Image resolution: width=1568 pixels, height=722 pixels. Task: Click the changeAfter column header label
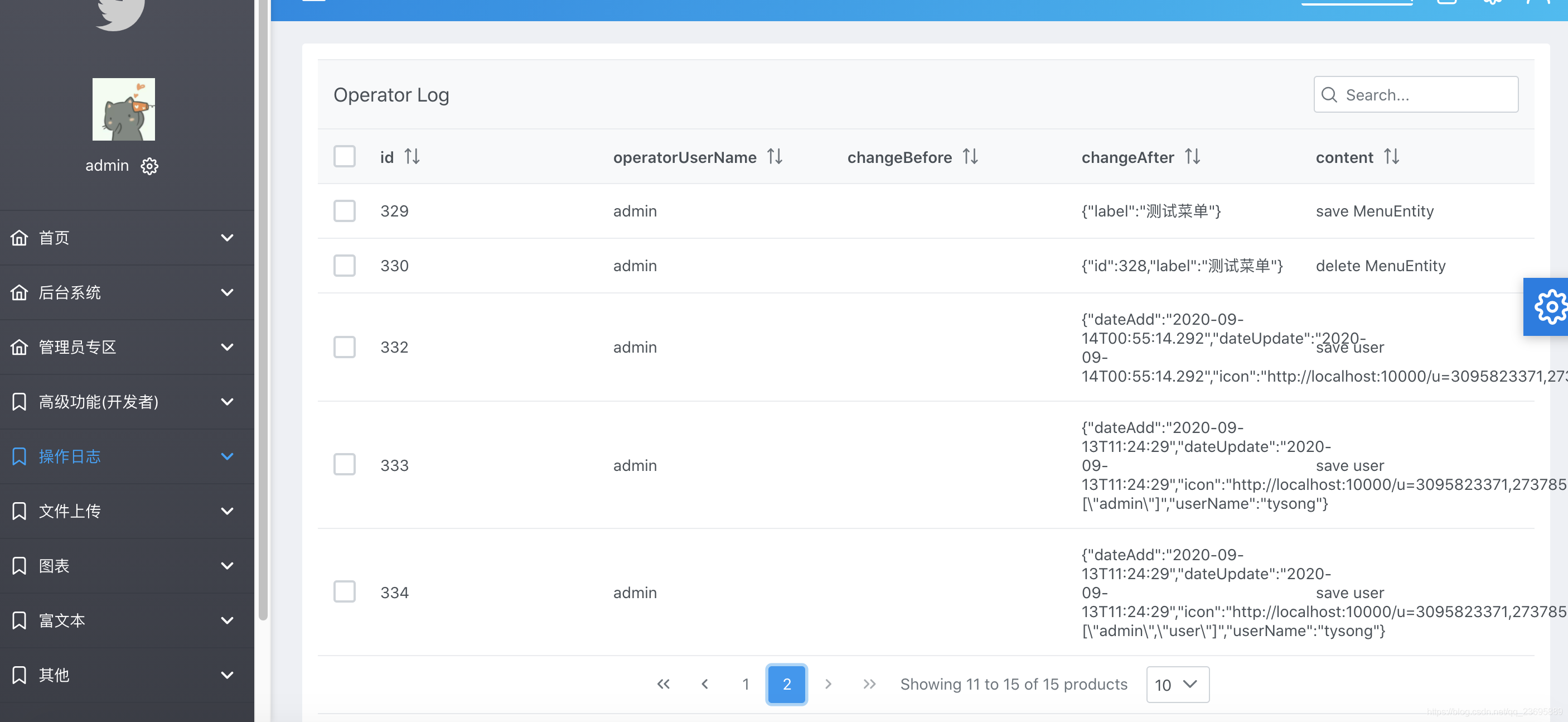click(x=1128, y=157)
